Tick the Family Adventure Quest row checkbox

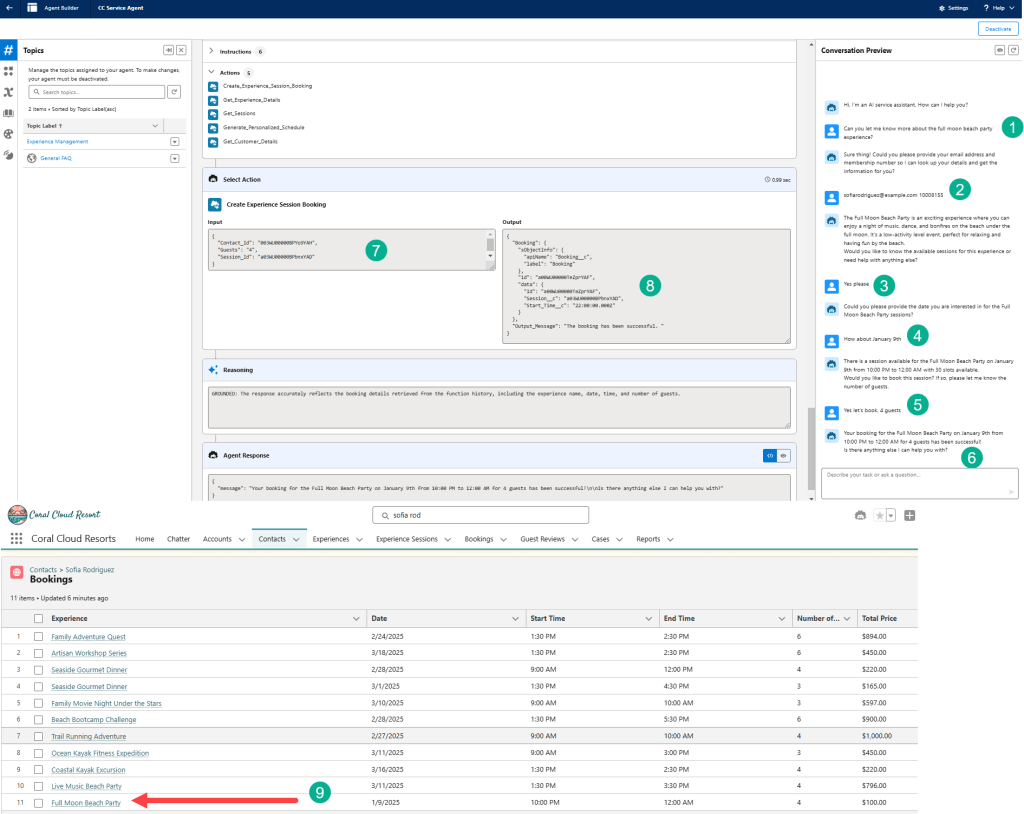(38, 637)
